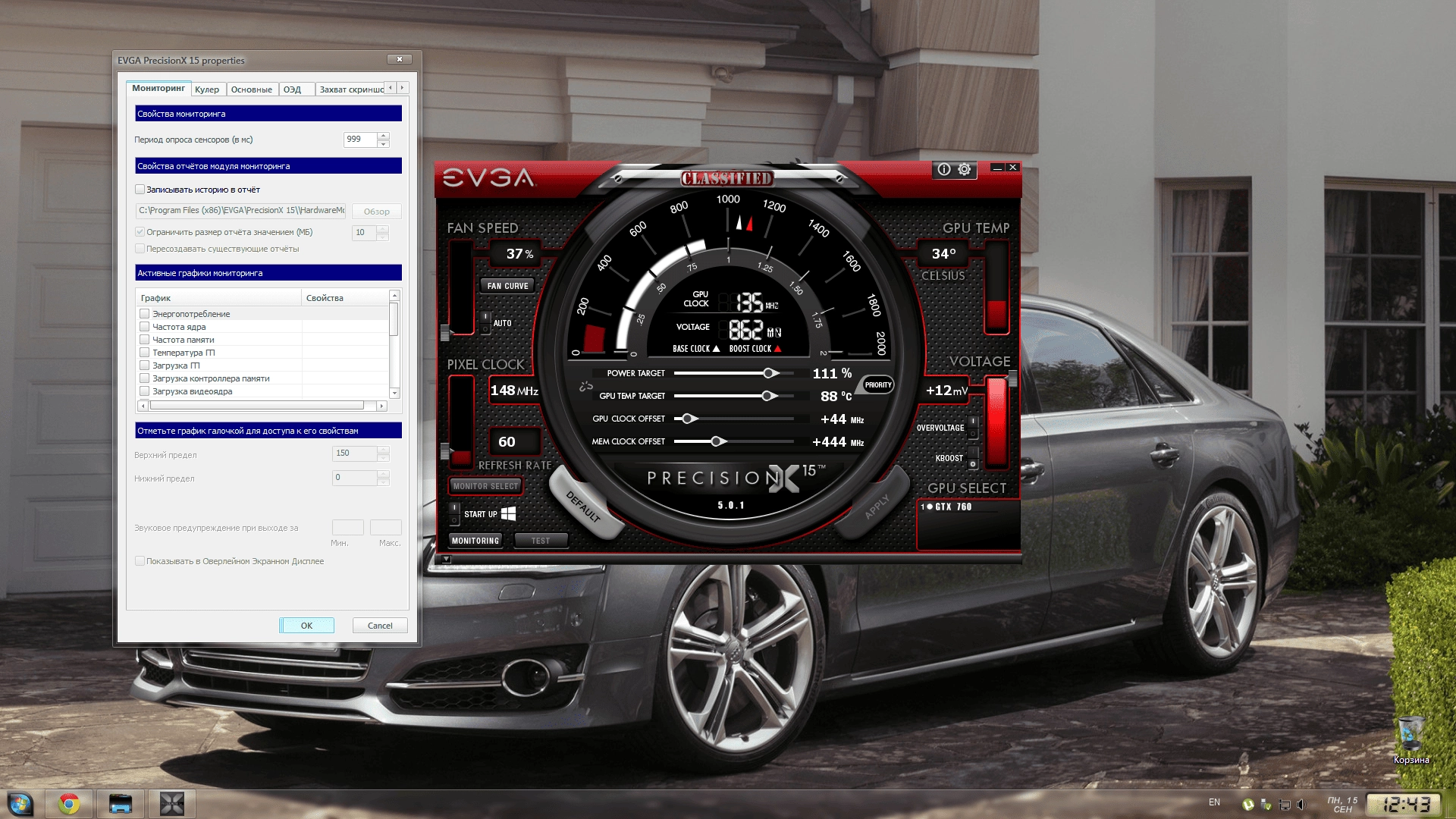Close the EVGA Precision window
The height and width of the screenshot is (819, 1456).
pyautogui.click(x=1012, y=168)
